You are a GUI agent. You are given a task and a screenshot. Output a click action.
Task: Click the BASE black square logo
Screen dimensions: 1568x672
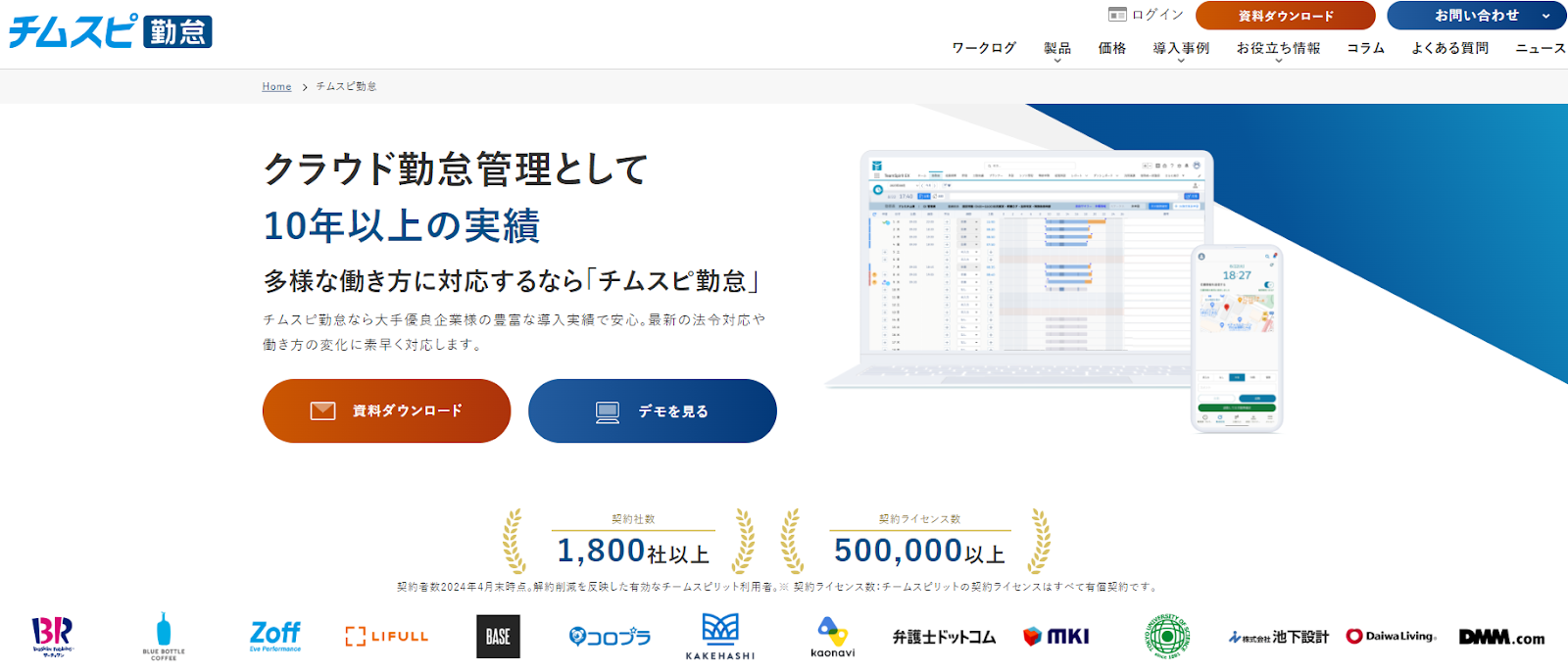[498, 637]
